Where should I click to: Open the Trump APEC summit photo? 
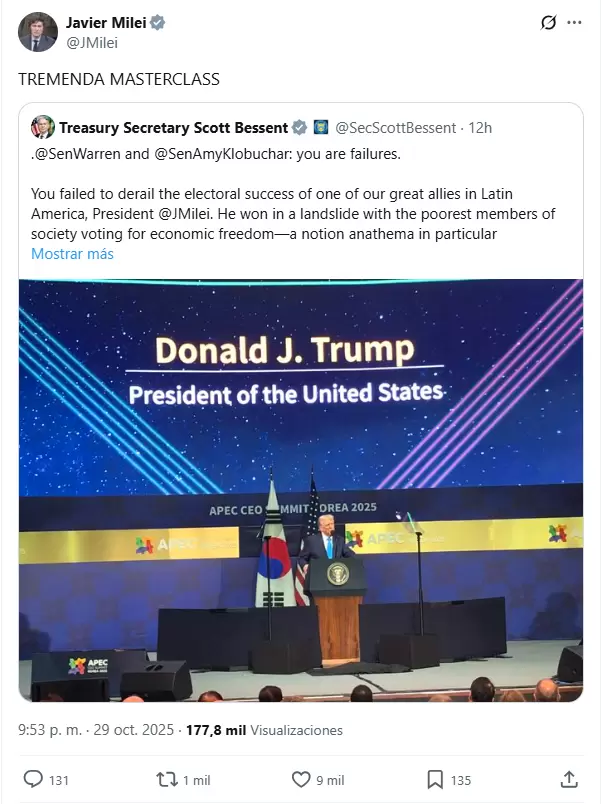(x=300, y=490)
